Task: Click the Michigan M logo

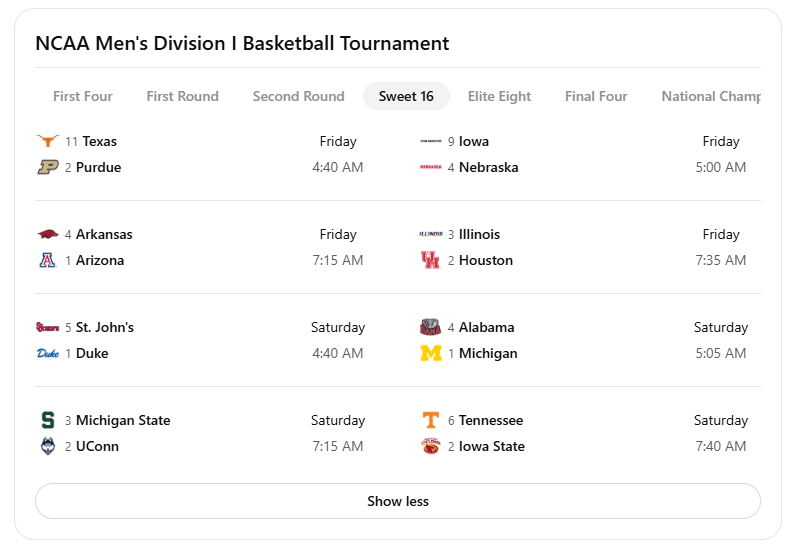Action: click(x=430, y=353)
